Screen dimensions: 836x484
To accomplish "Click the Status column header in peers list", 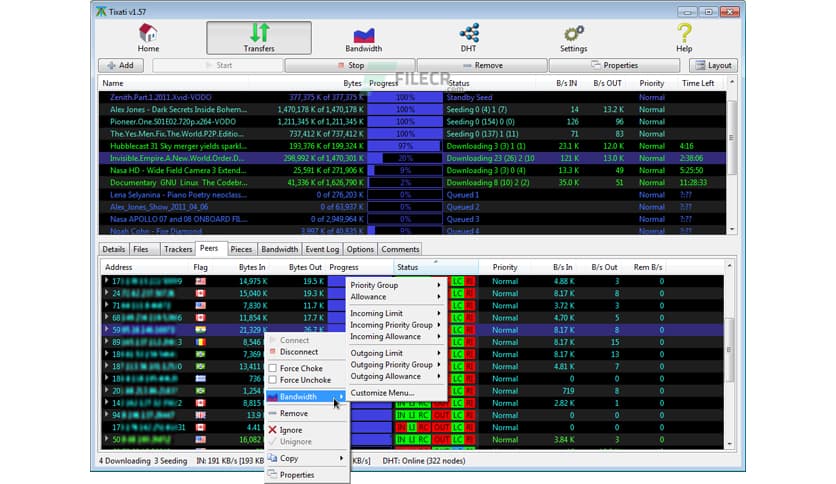I will (408, 267).
